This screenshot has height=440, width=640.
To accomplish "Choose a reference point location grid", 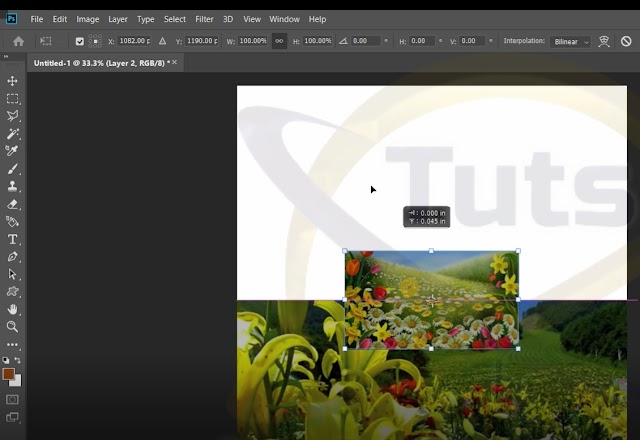I will click(95, 41).
